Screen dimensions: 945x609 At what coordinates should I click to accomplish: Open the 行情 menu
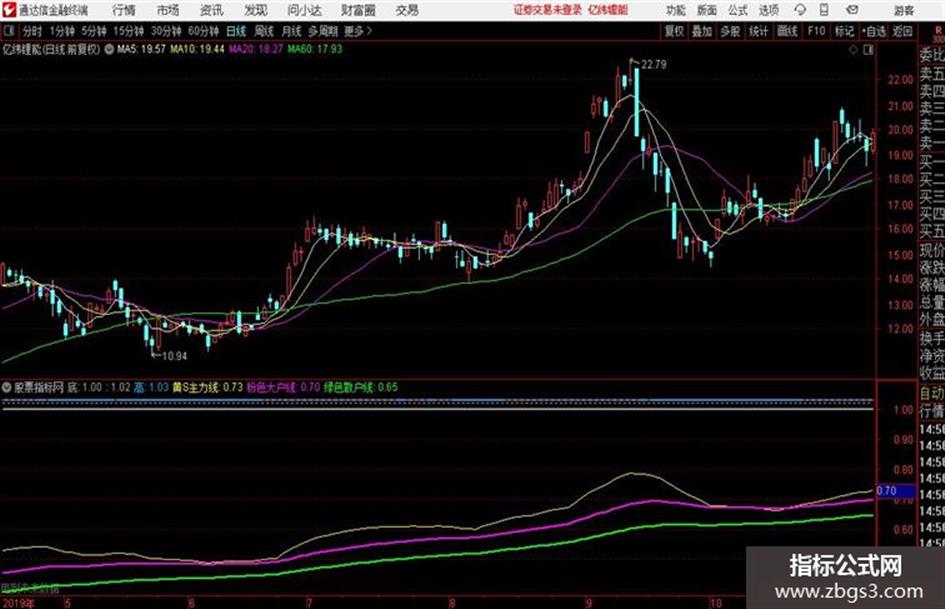point(124,10)
